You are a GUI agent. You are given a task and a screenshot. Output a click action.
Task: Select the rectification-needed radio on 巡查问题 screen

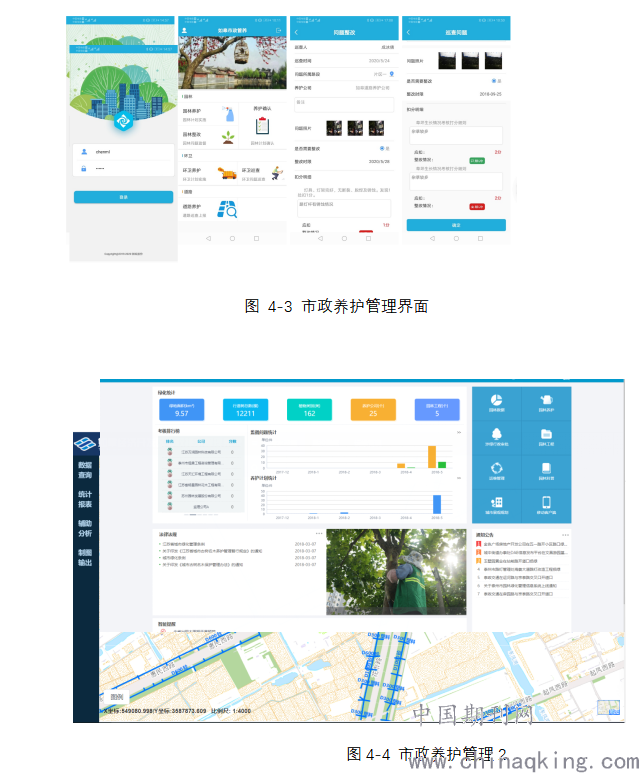[494, 80]
